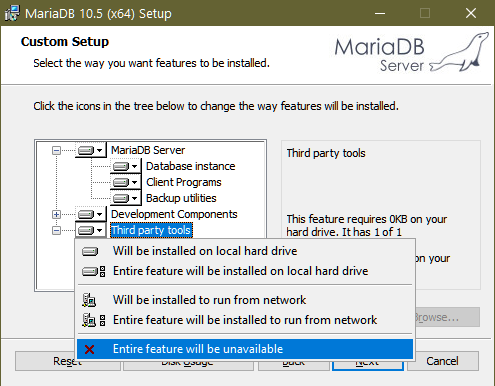Open Client Programs install-state dropdown
The width and height of the screenshot is (495, 386).
(126, 182)
